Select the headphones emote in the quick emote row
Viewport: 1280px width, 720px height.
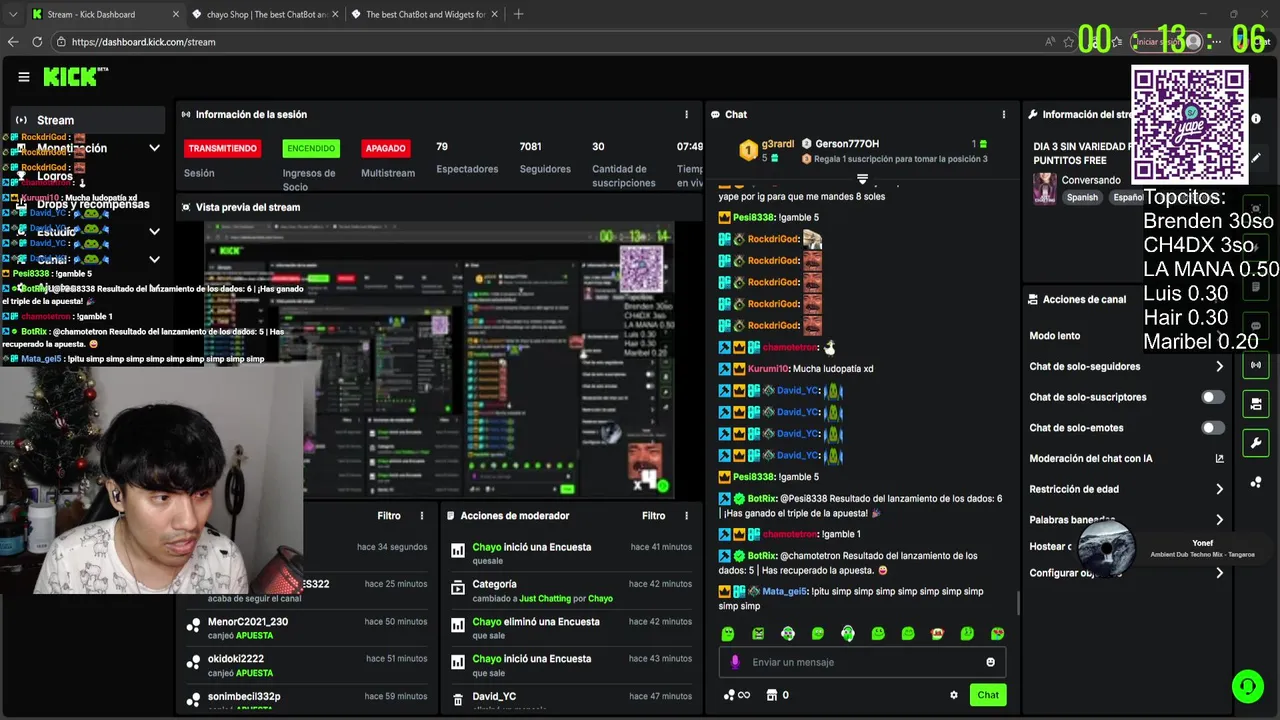pos(848,634)
